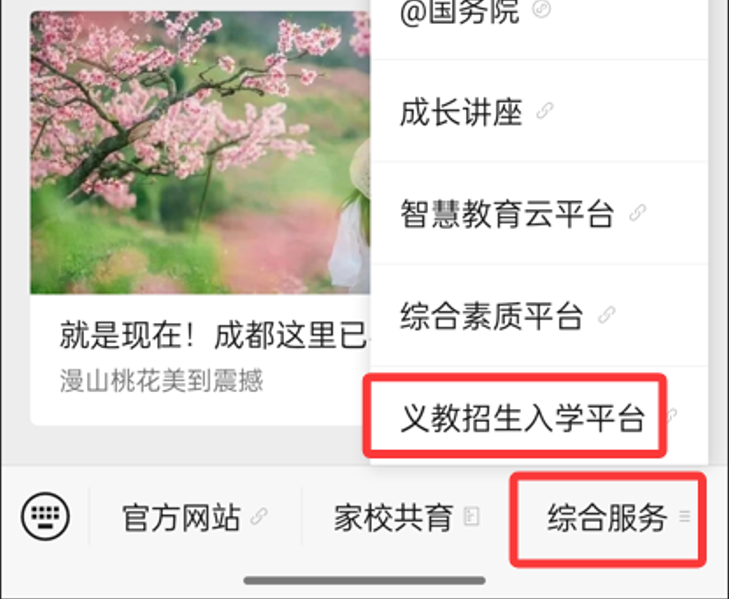Click list icon beside 综合服务
Image resolution: width=729 pixels, height=599 pixels.
coord(684,516)
